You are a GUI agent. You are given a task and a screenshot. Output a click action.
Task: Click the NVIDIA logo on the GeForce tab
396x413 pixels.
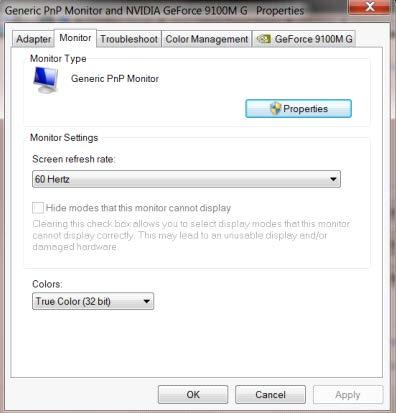pyautogui.click(x=263, y=39)
